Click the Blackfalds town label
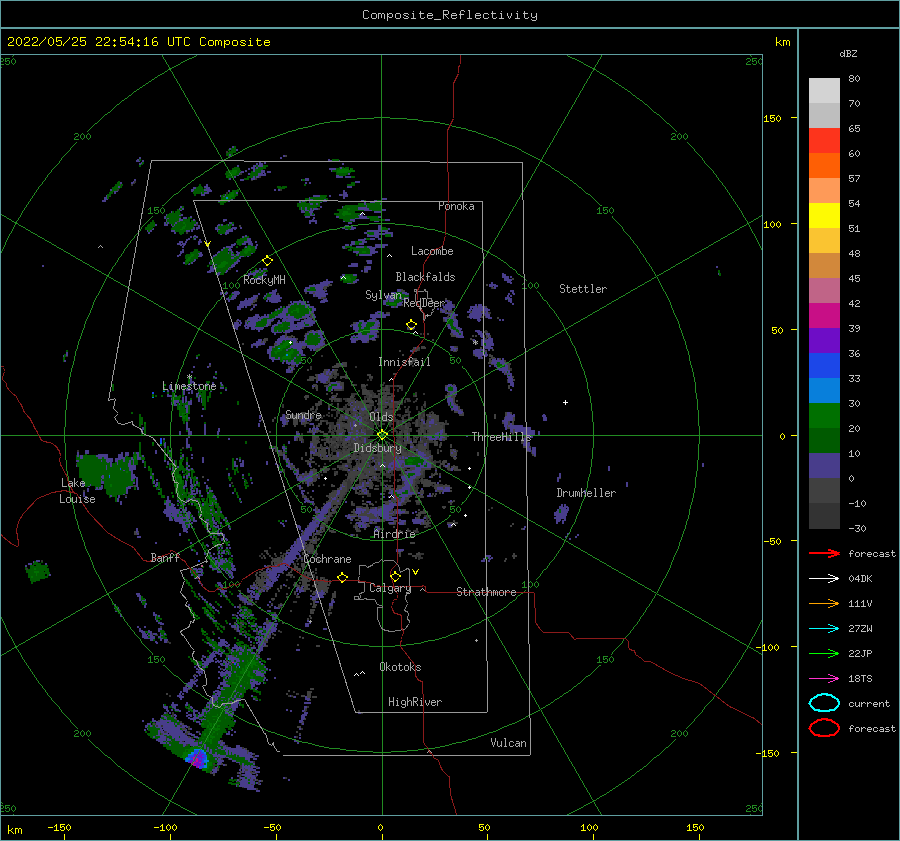Image resolution: width=900 pixels, height=841 pixels. (425, 277)
